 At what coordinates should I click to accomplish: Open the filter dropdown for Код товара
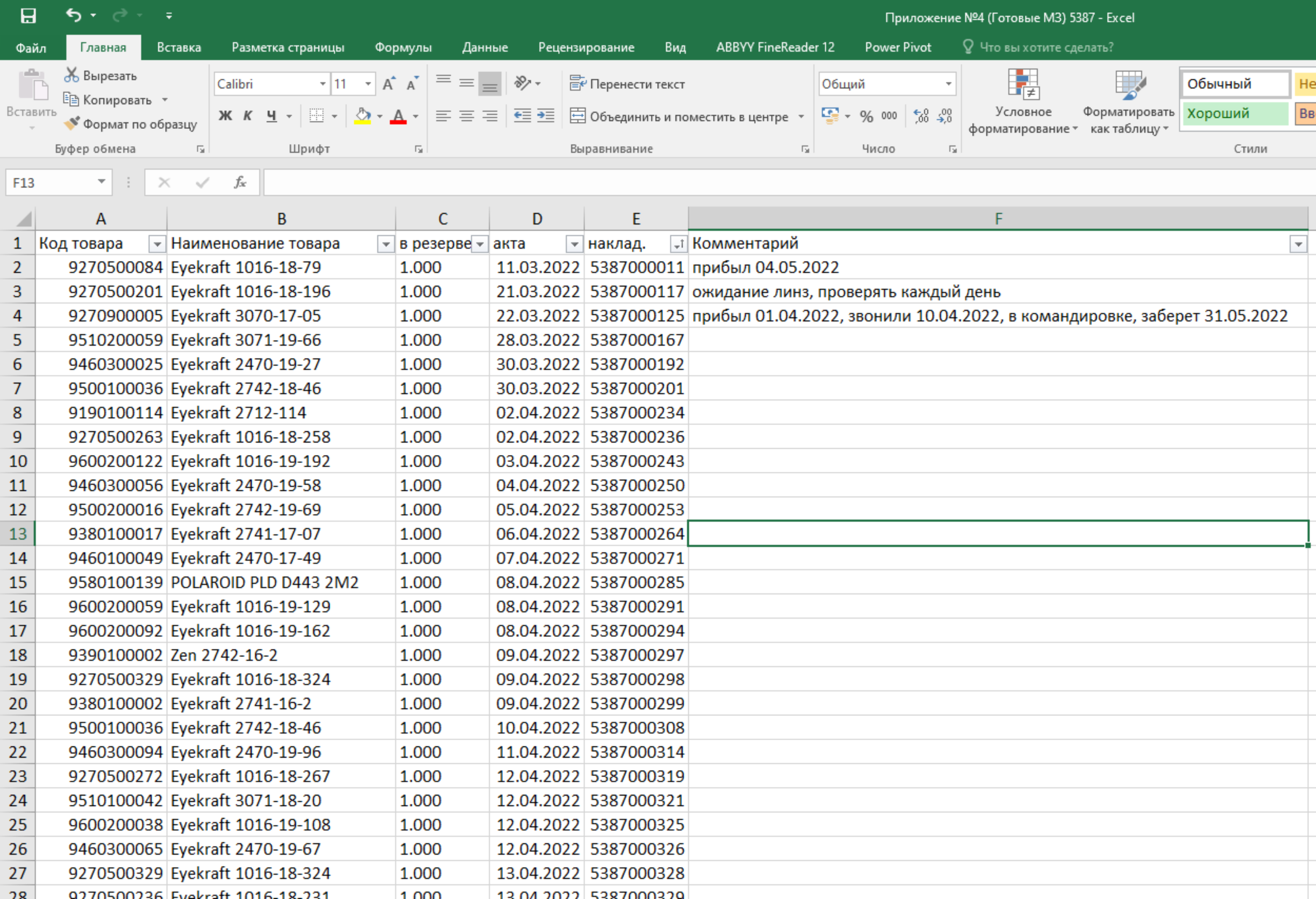coord(157,244)
